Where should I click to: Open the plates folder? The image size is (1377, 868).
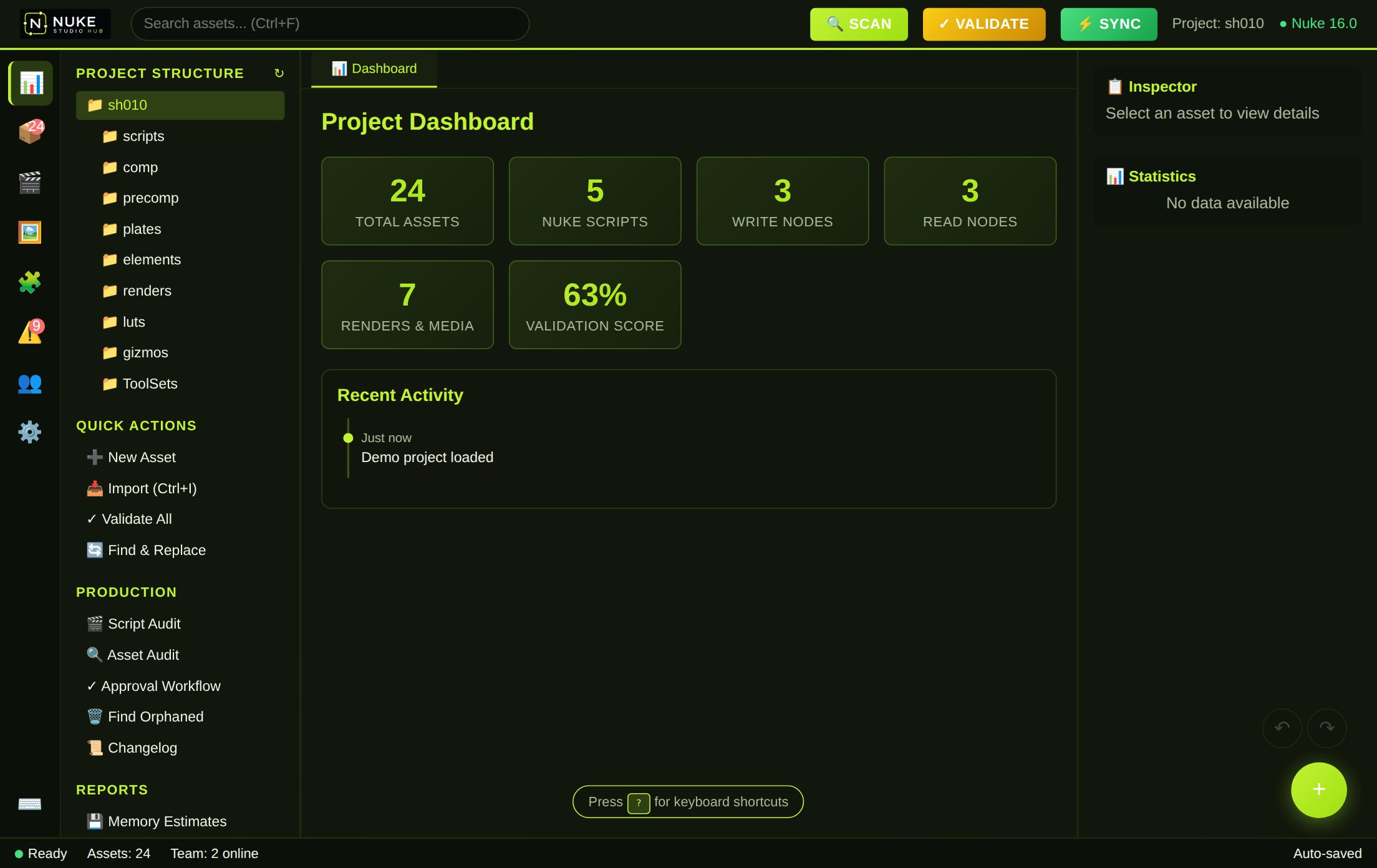pyautogui.click(x=188, y=229)
